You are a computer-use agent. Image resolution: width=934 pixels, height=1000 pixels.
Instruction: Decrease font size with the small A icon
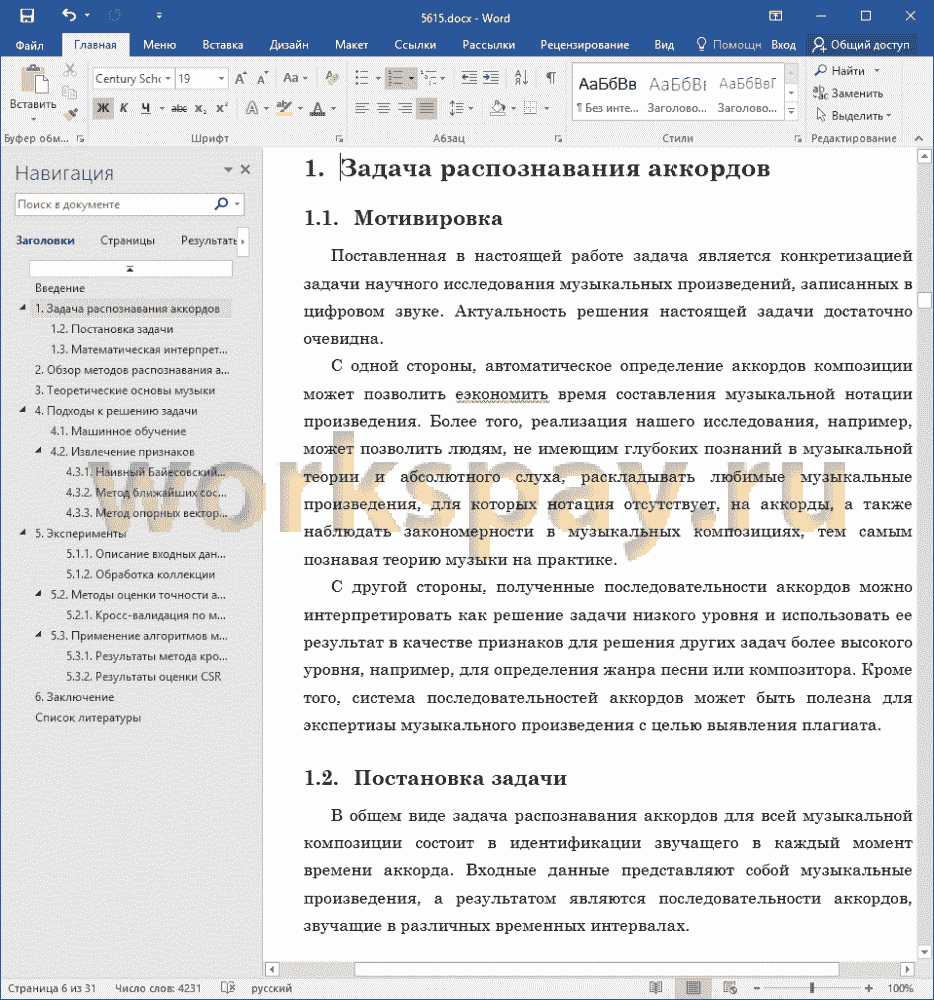click(261, 78)
